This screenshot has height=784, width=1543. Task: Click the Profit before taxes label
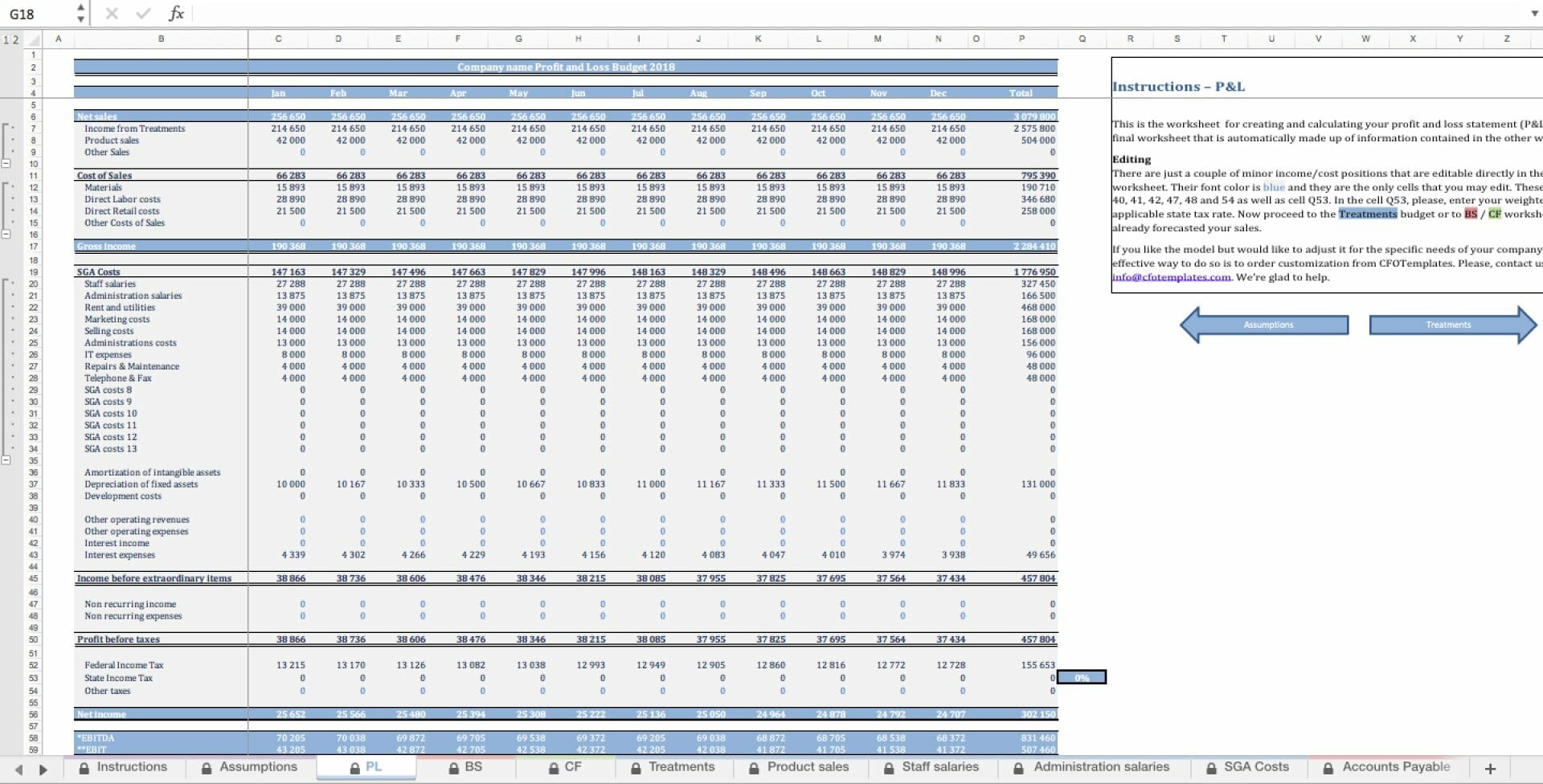(x=118, y=639)
